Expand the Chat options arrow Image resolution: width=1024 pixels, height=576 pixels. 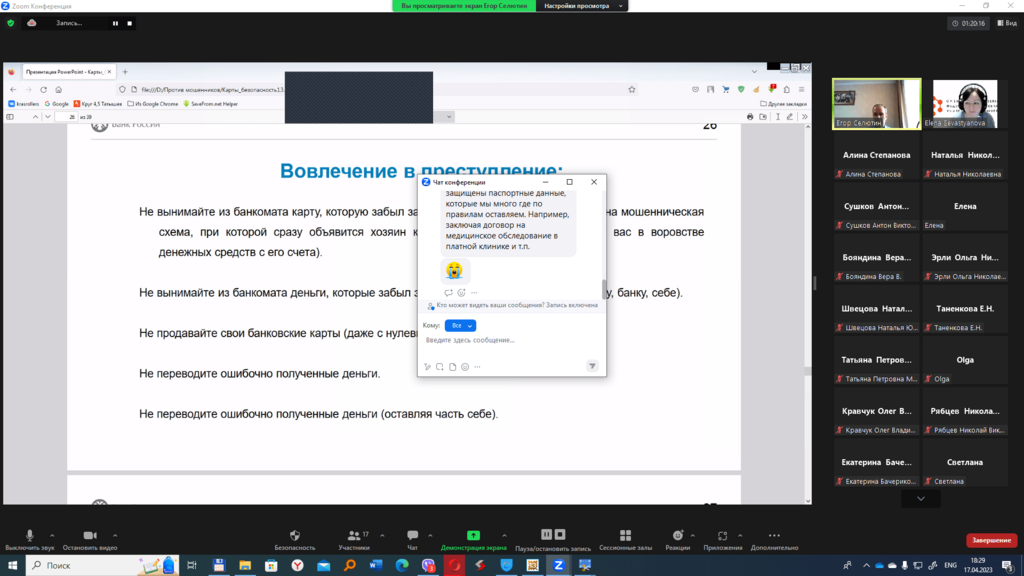point(430,536)
